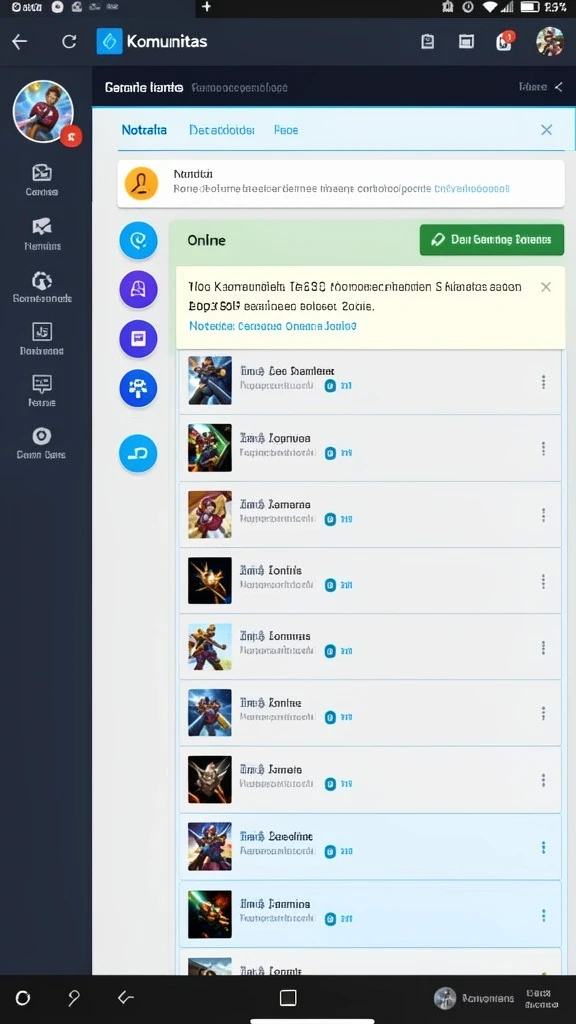Open three-dot menu for Sees Fiameier row
The width and height of the screenshot is (576, 1024).
[x=543, y=382]
